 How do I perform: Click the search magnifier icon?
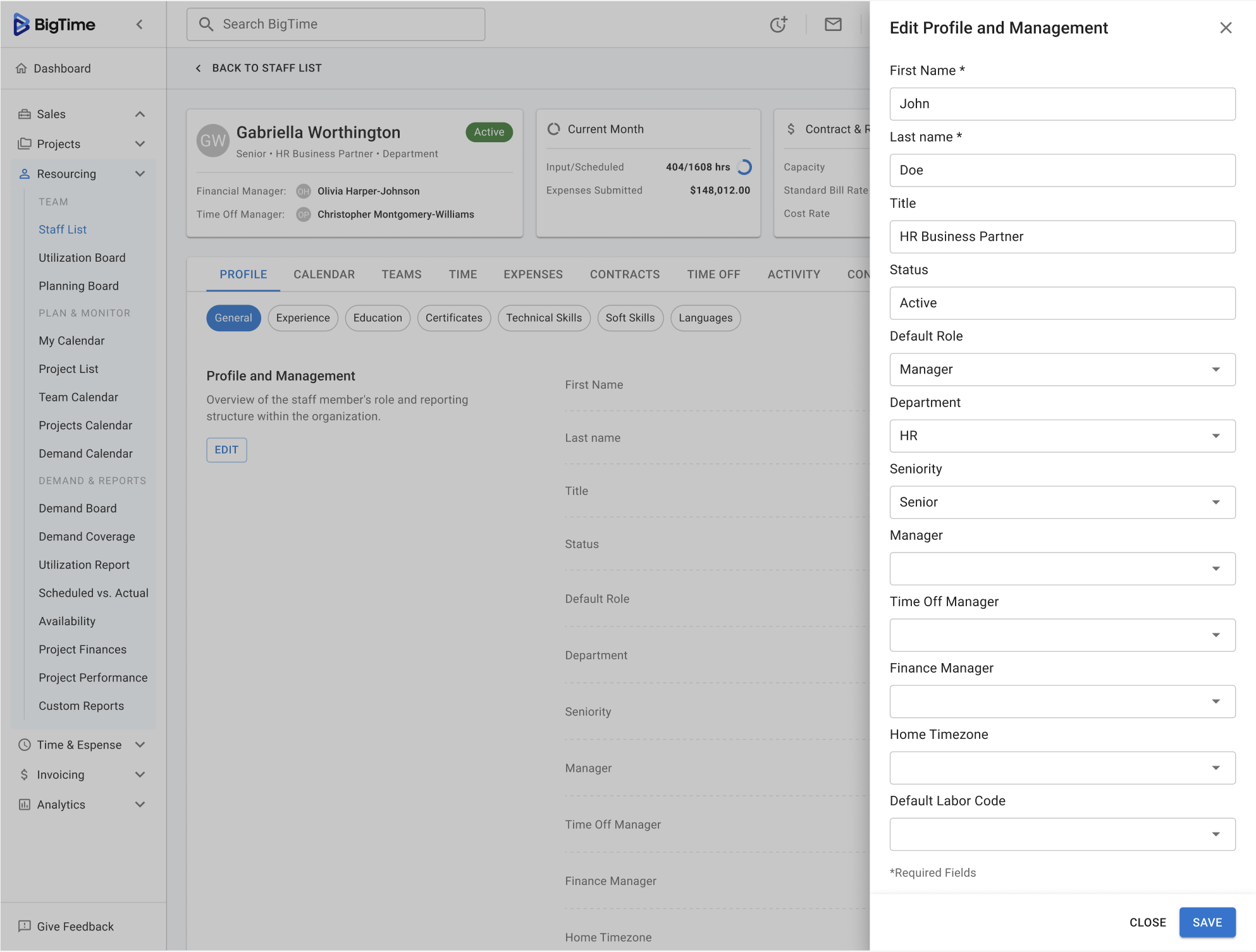206,25
